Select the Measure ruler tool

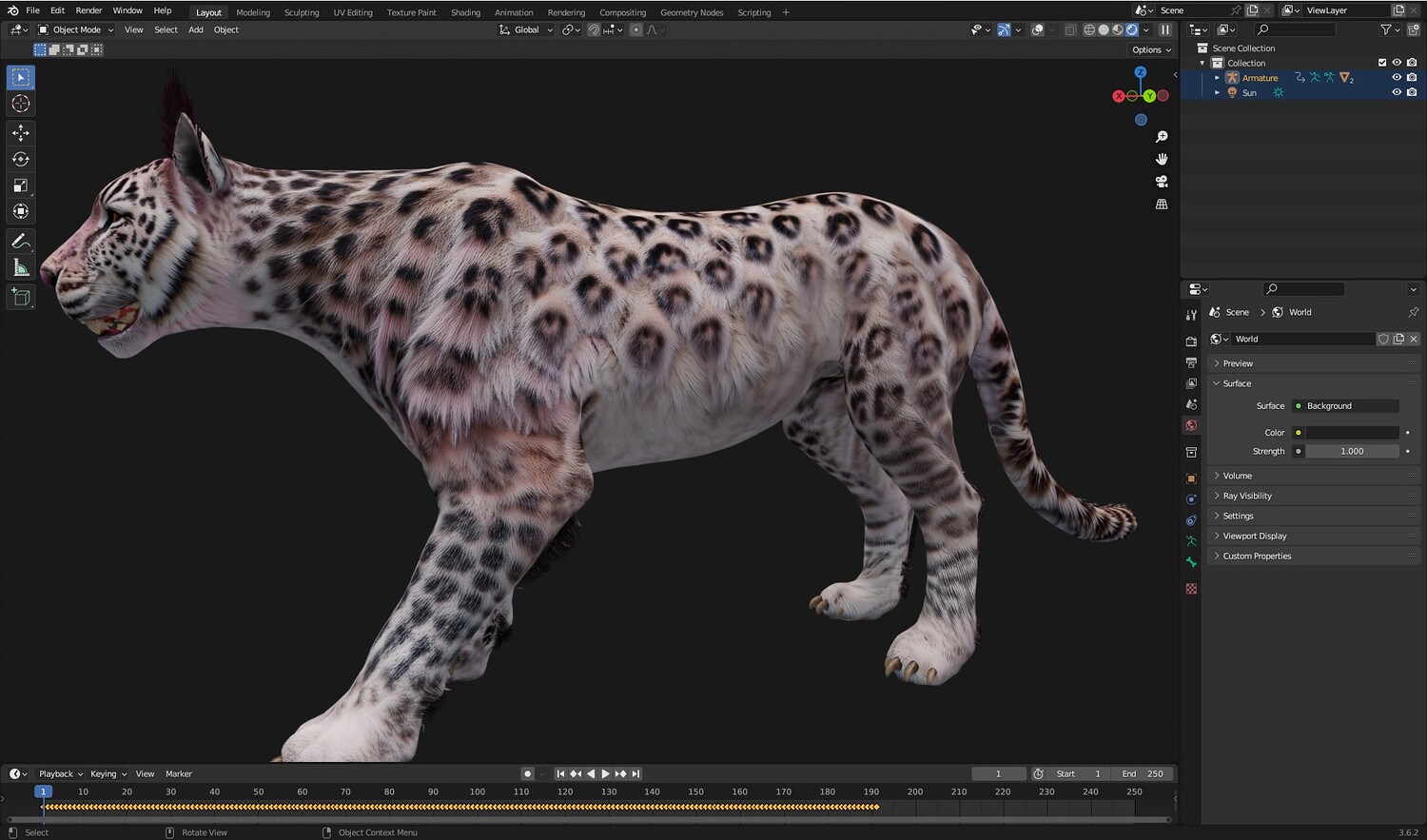tap(20, 268)
